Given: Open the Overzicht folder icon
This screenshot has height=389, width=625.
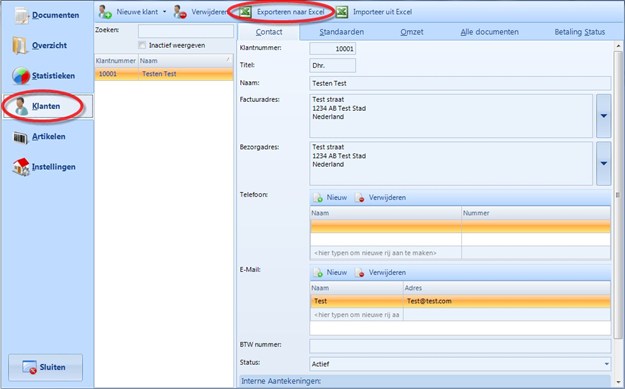Looking at the screenshot, I should pos(20,45).
